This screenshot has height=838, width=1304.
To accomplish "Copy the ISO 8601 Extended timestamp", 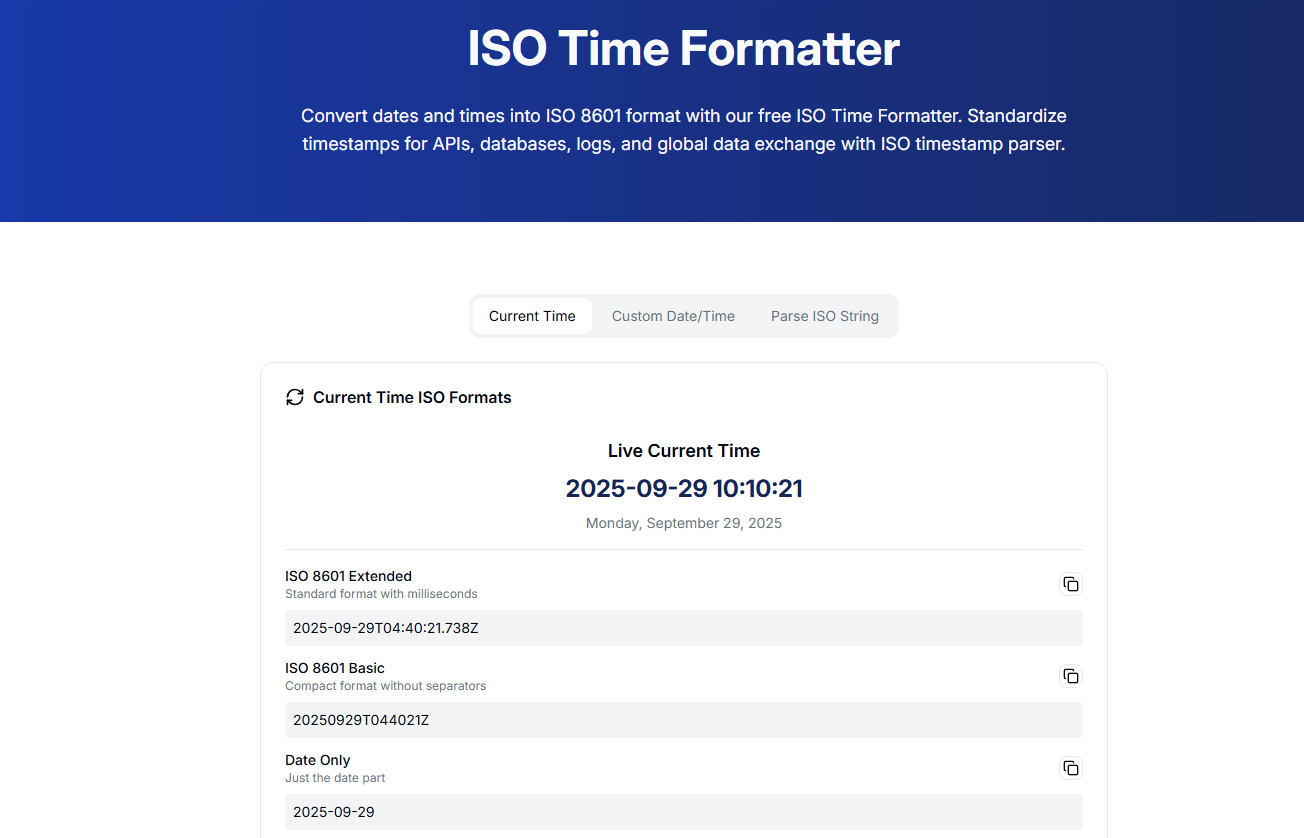I will click(x=1070, y=584).
